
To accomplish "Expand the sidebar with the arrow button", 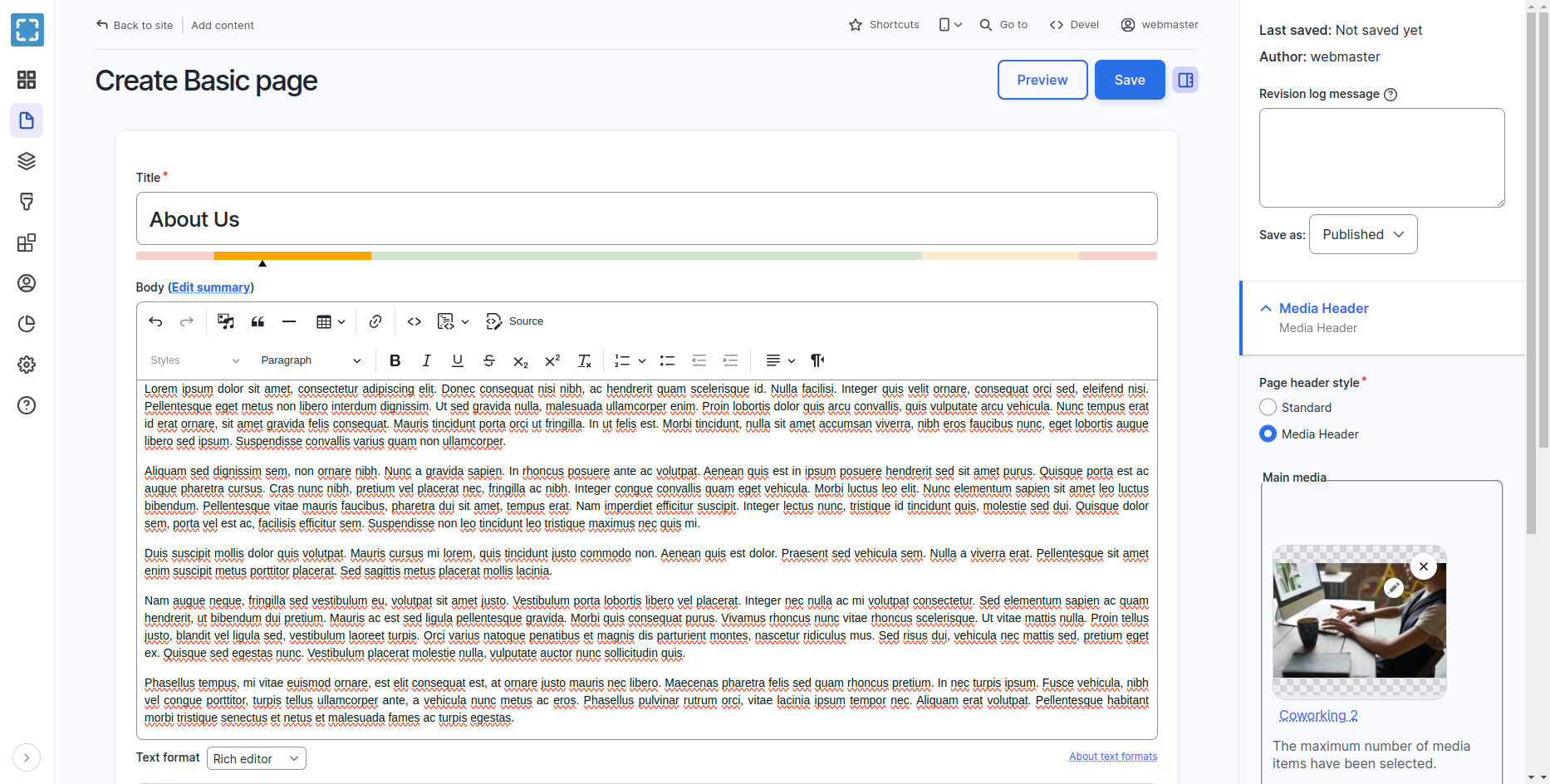I will tap(27, 757).
